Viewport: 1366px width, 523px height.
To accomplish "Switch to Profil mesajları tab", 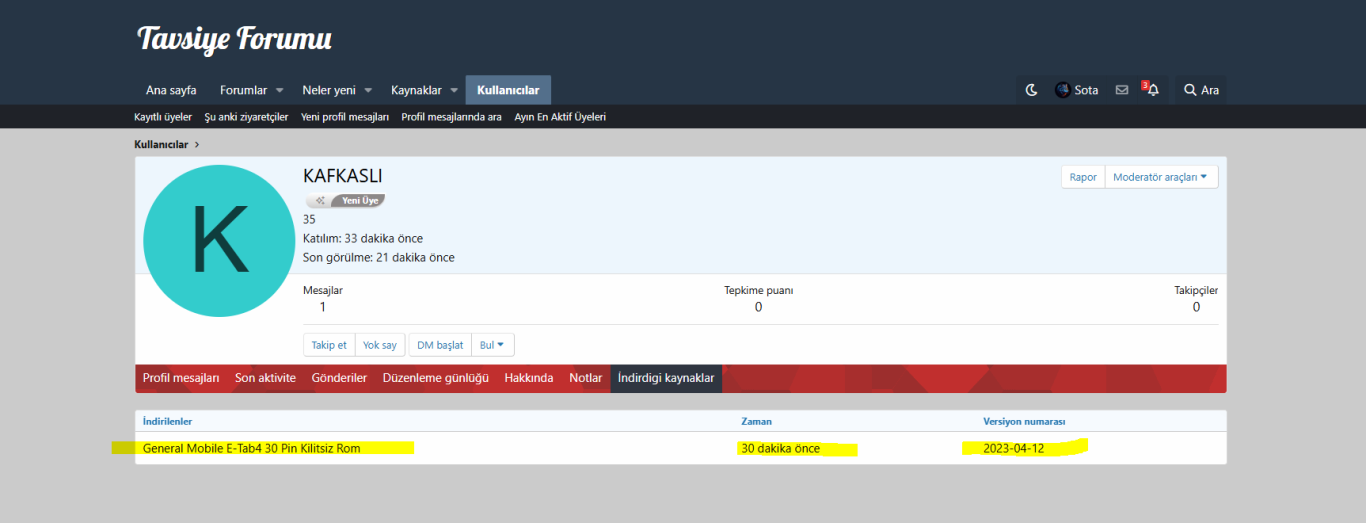I will pyautogui.click(x=181, y=378).
